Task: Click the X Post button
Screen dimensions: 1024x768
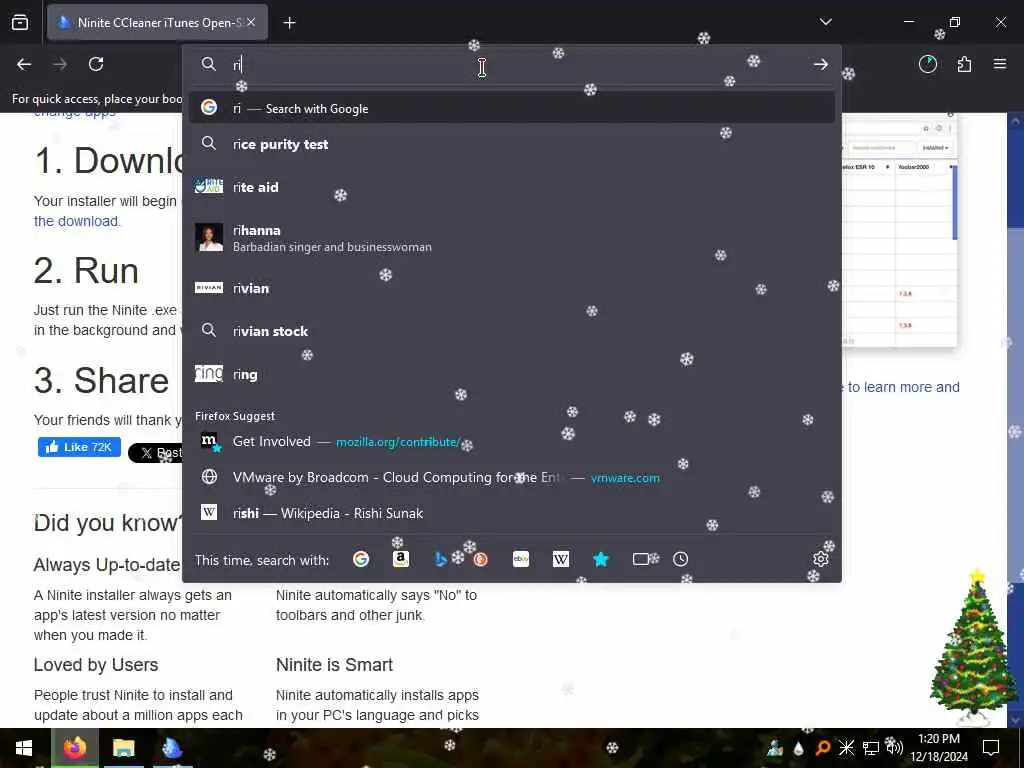Action: (155, 453)
